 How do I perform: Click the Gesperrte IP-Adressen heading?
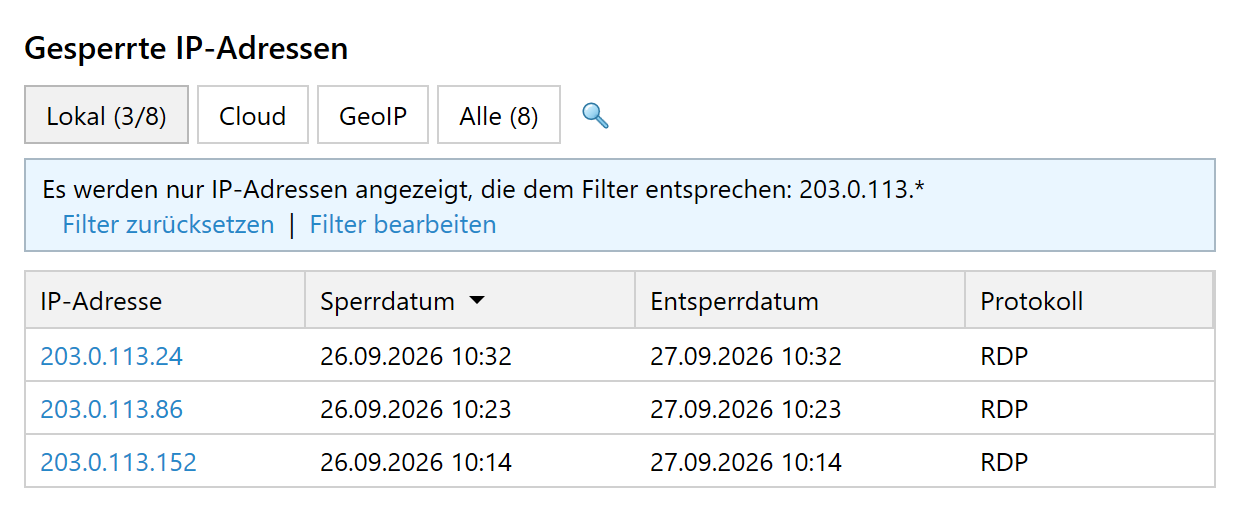[186, 48]
